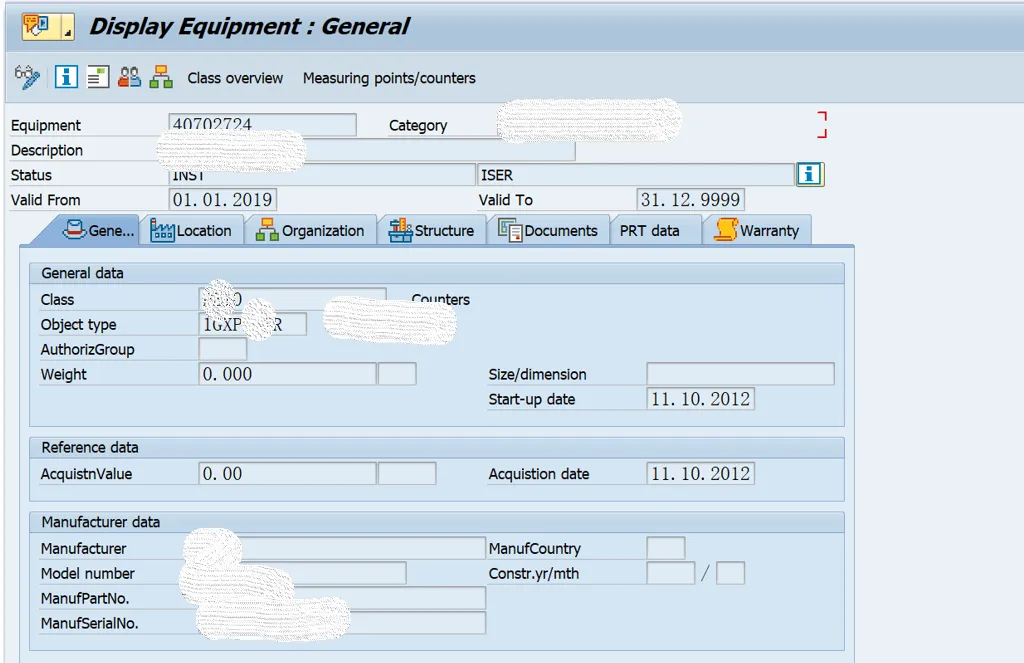
Task: Click the Weight value field
Action: (x=287, y=374)
